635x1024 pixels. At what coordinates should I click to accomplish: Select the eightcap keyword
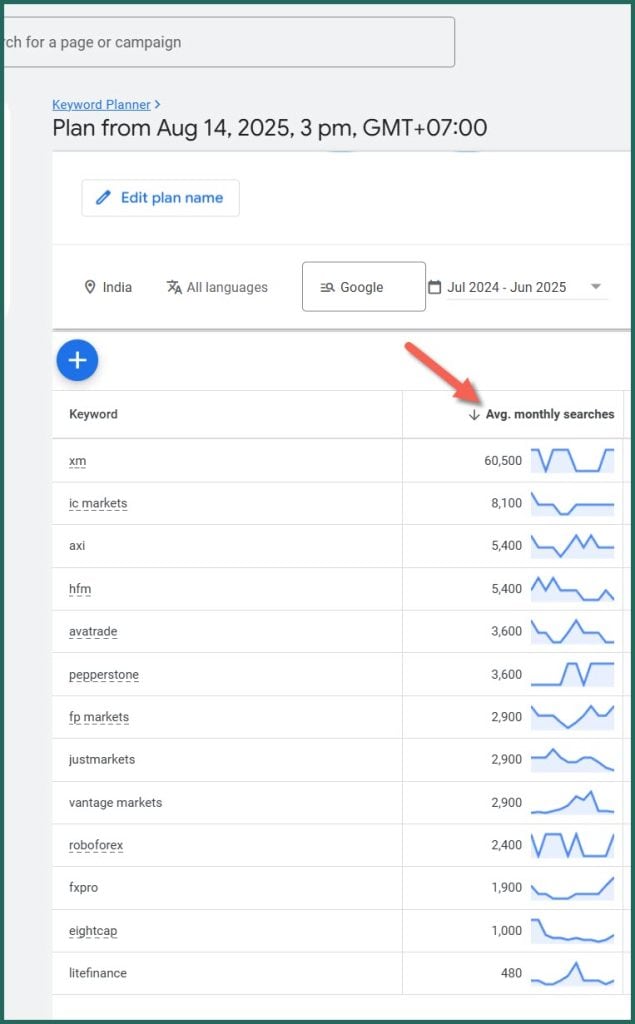(93, 931)
